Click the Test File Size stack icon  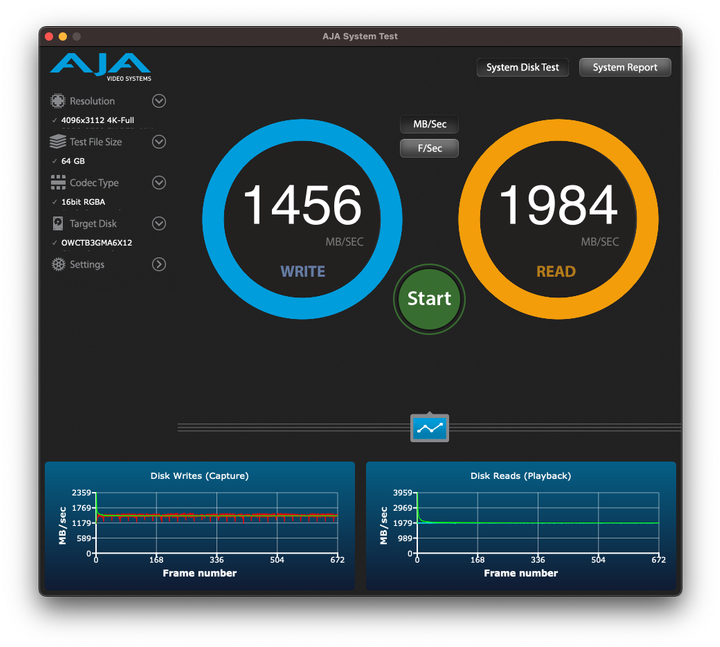(58, 142)
